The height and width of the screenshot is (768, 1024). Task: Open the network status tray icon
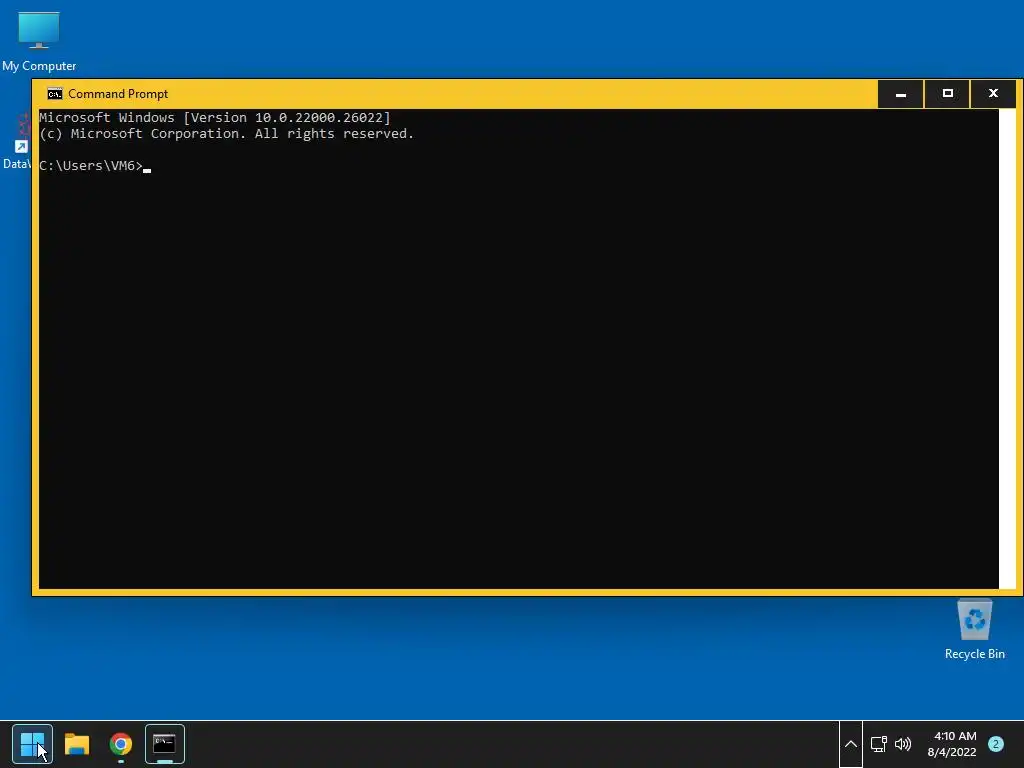(878, 744)
